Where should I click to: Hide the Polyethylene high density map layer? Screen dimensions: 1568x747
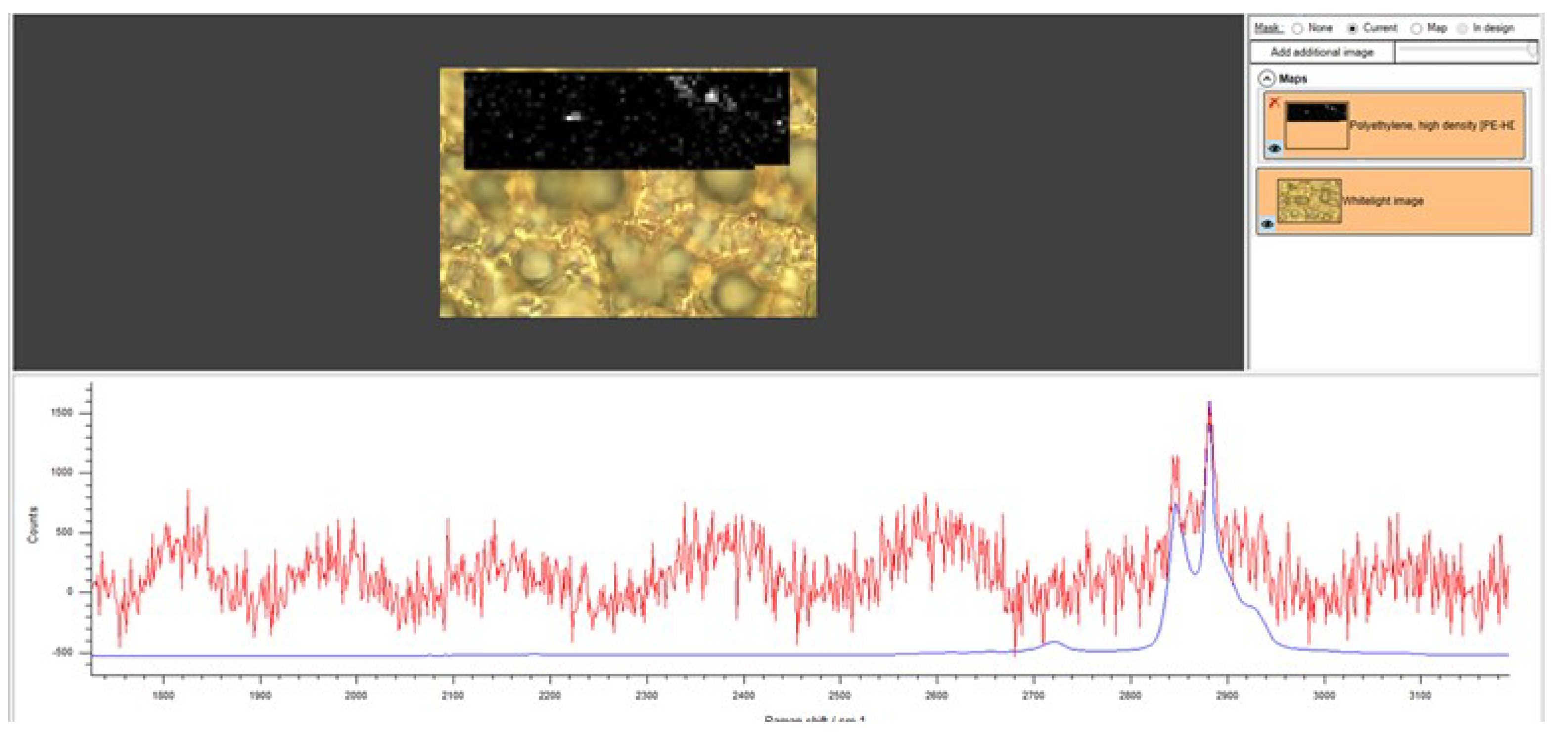coord(1274,148)
